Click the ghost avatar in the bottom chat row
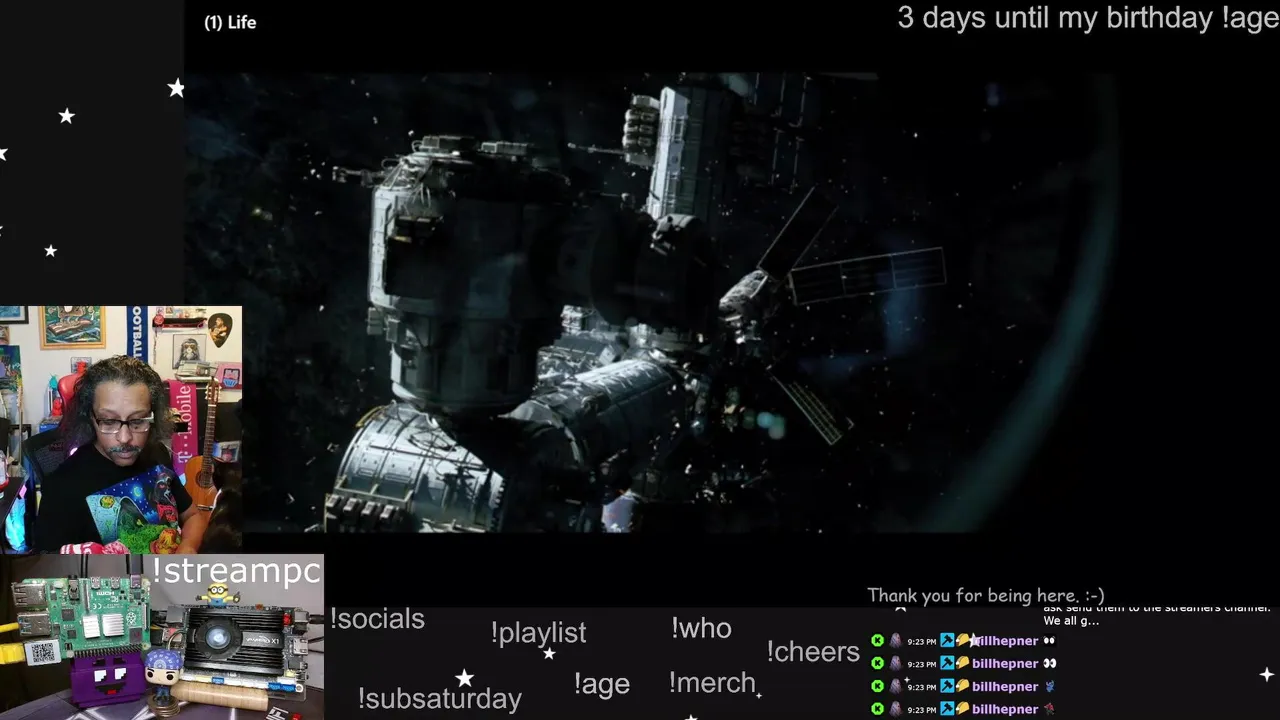 coord(895,709)
